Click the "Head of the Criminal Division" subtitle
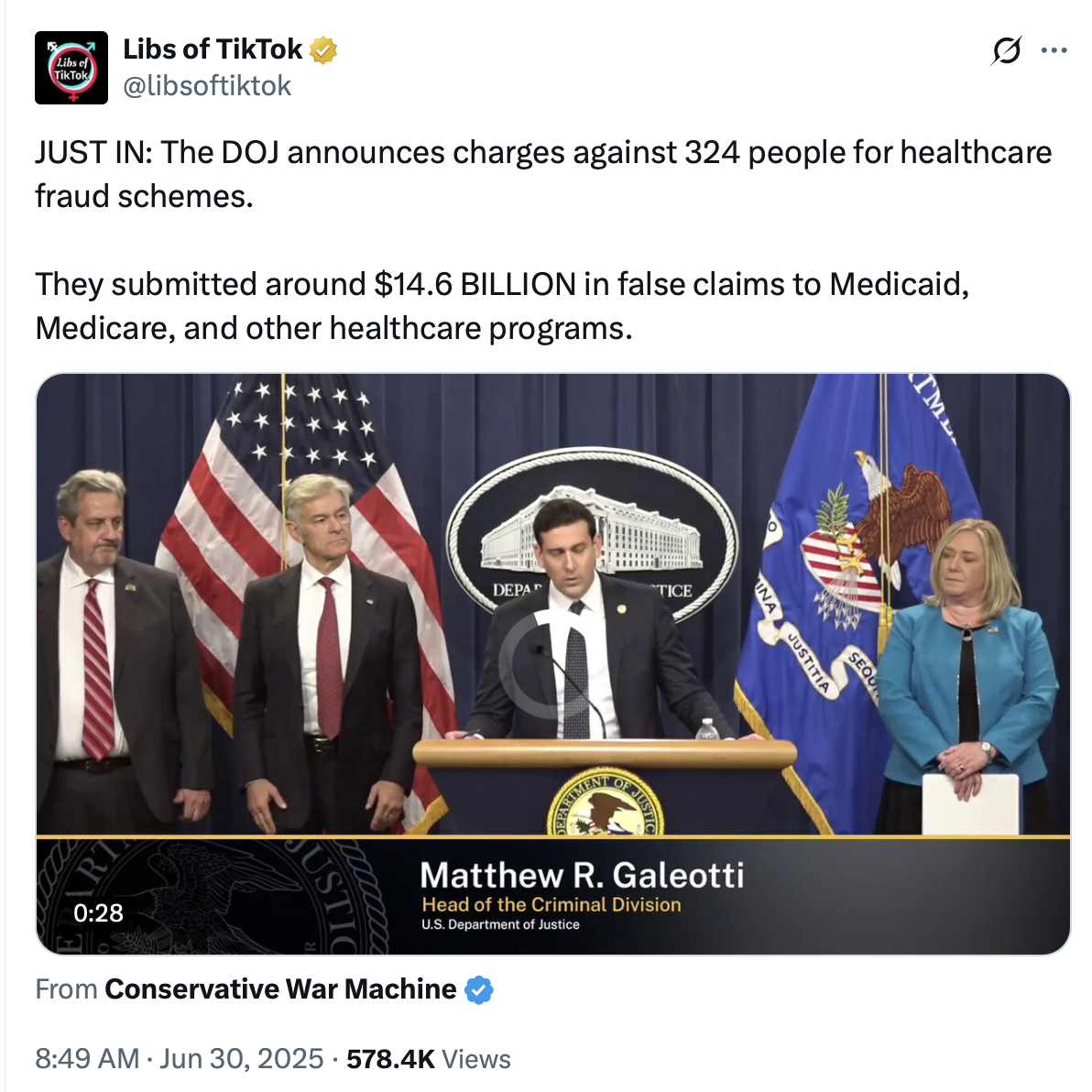The height and width of the screenshot is (1092, 1092). click(x=551, y=905)
